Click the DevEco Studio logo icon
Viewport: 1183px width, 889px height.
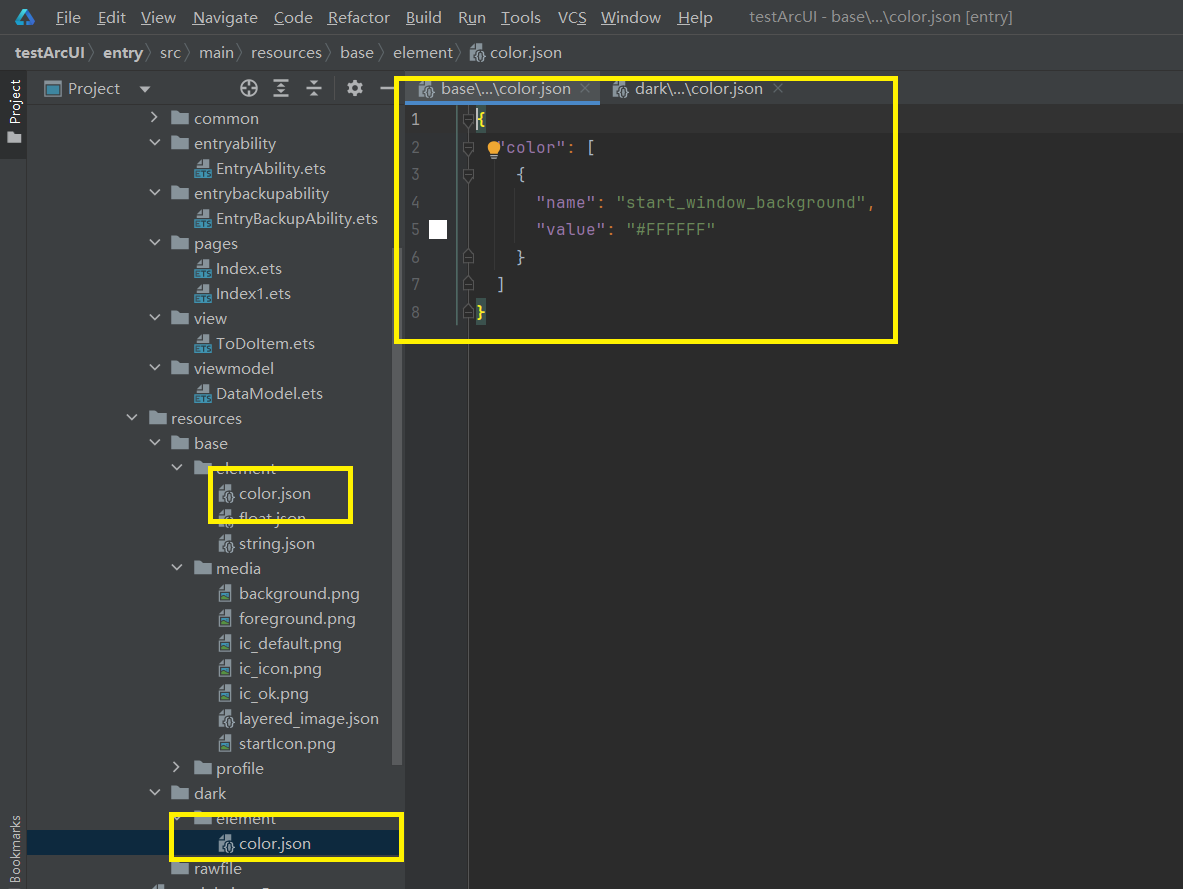tap(25, 17)
